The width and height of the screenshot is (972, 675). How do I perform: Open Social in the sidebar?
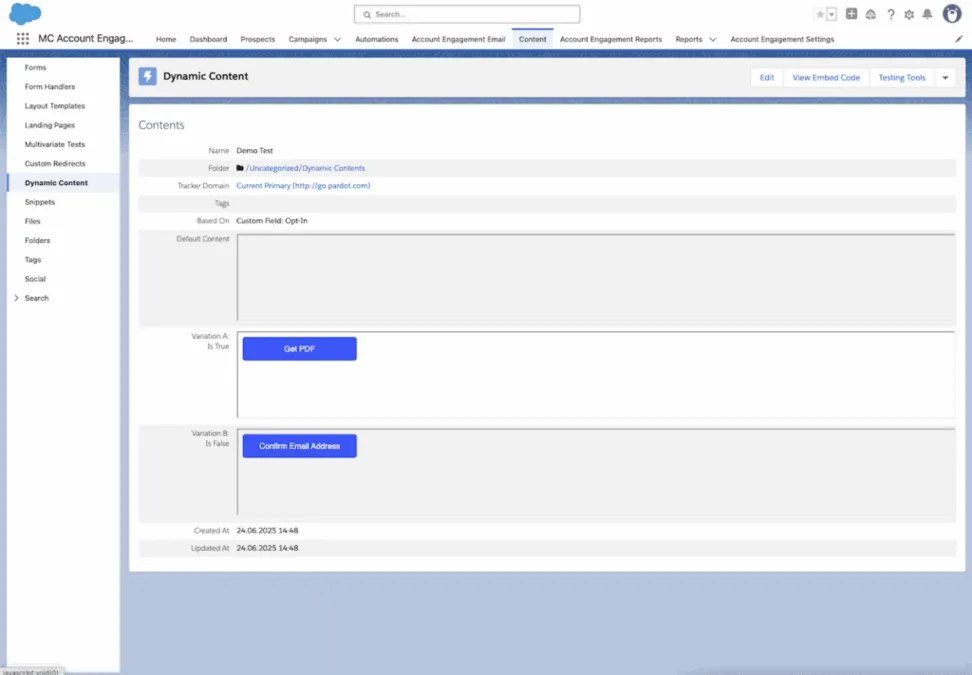35,278
